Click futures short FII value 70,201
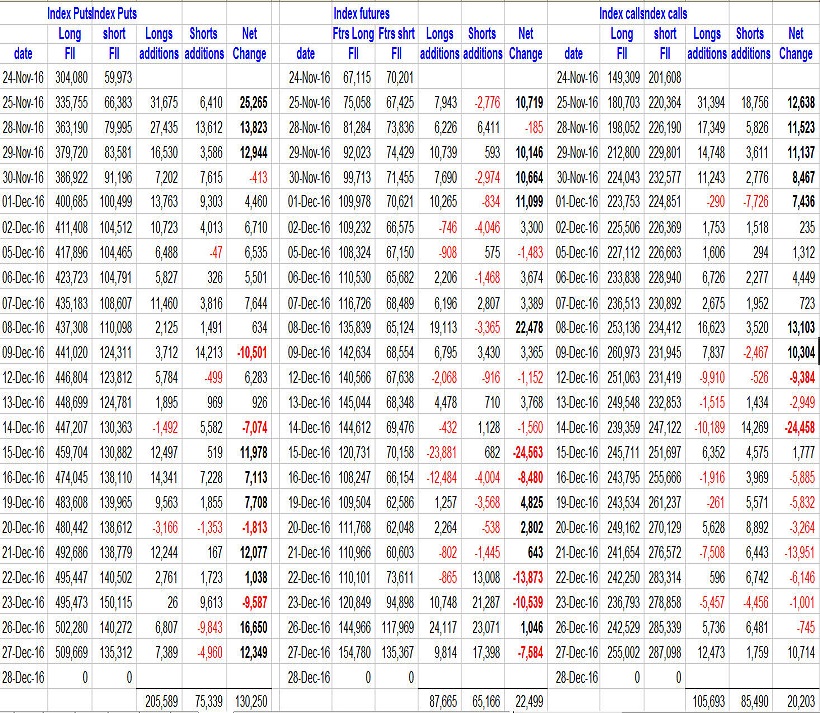Viewport: 820px width, 713px height. coord(400,78)
